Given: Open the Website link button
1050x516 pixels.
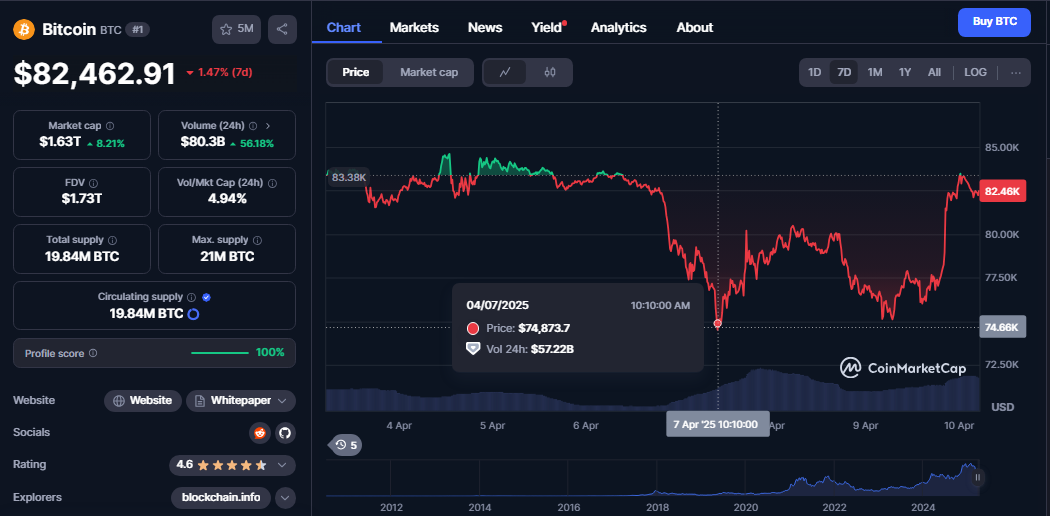Looking at the screenshot, I should pos(143,401).
